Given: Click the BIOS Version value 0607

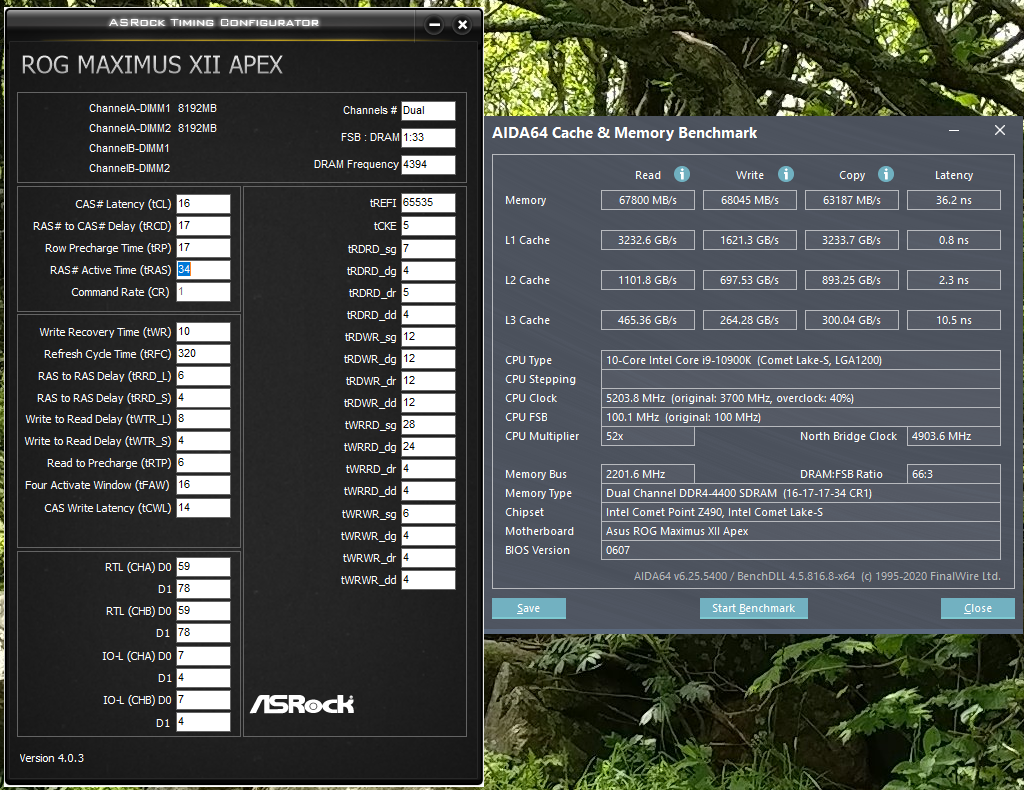Looking at the screenshot, I should [801, 550].
